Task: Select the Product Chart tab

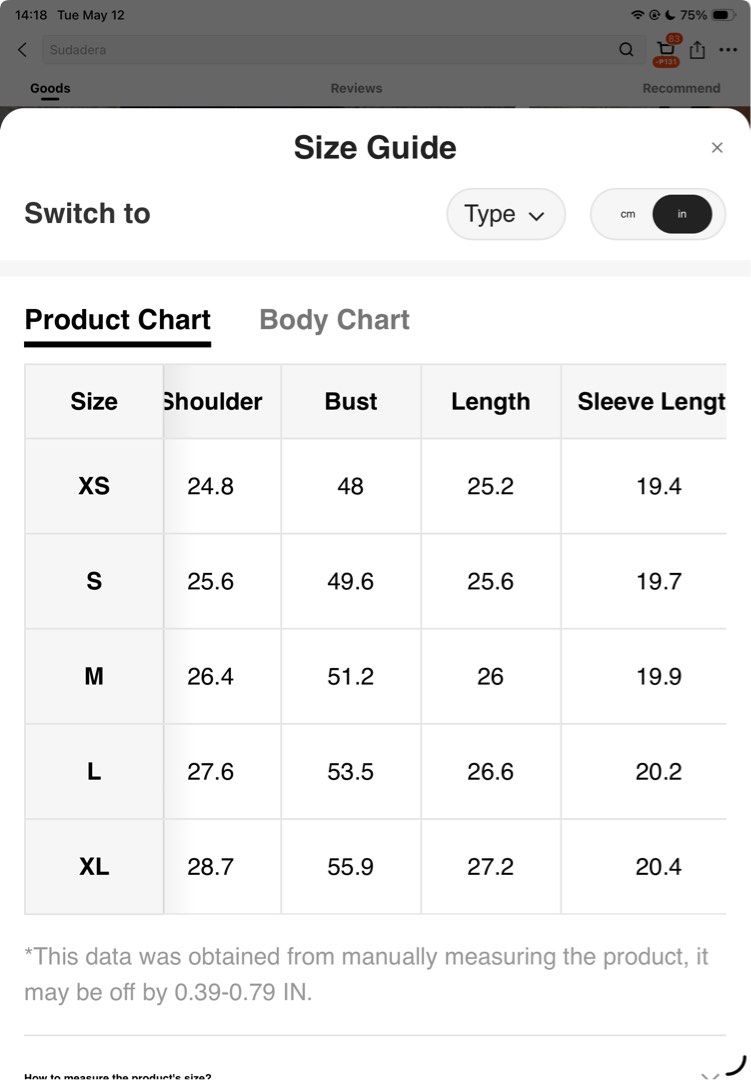Action: pos(118,320)
